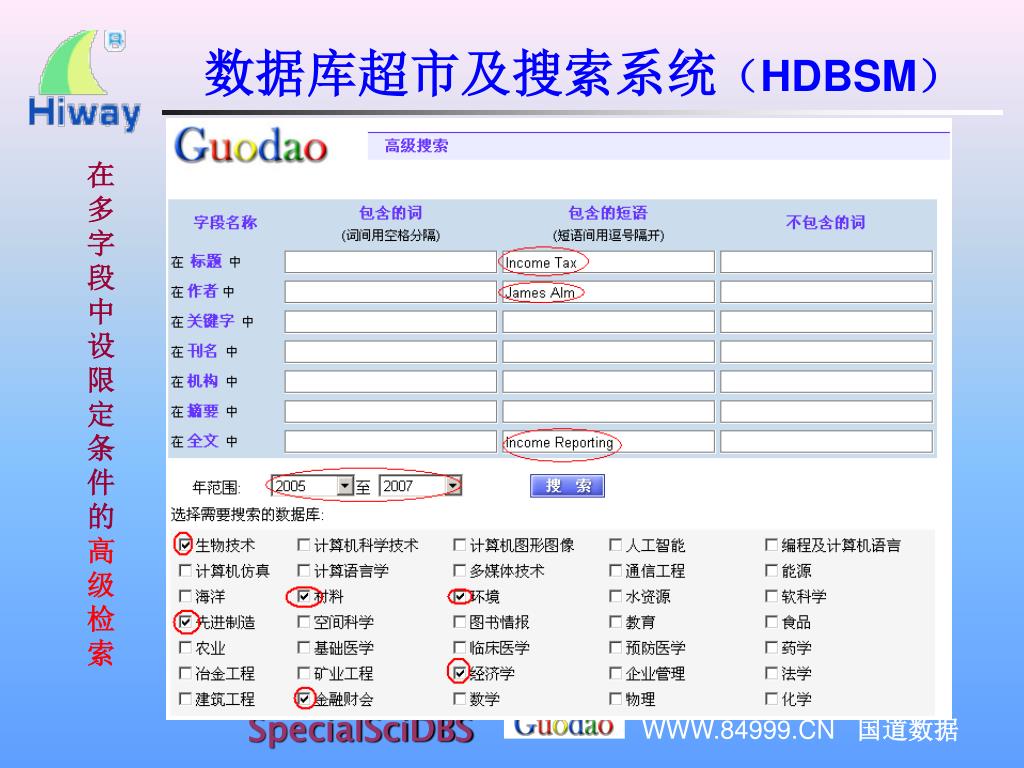
Task: Click the WWW.84999.CN website text
Action: click(x=738, y=729)
